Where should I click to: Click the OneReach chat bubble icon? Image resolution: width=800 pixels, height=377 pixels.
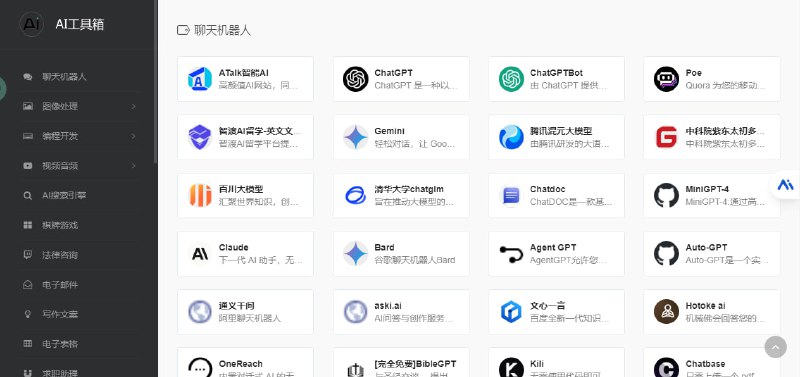(200, 367)
